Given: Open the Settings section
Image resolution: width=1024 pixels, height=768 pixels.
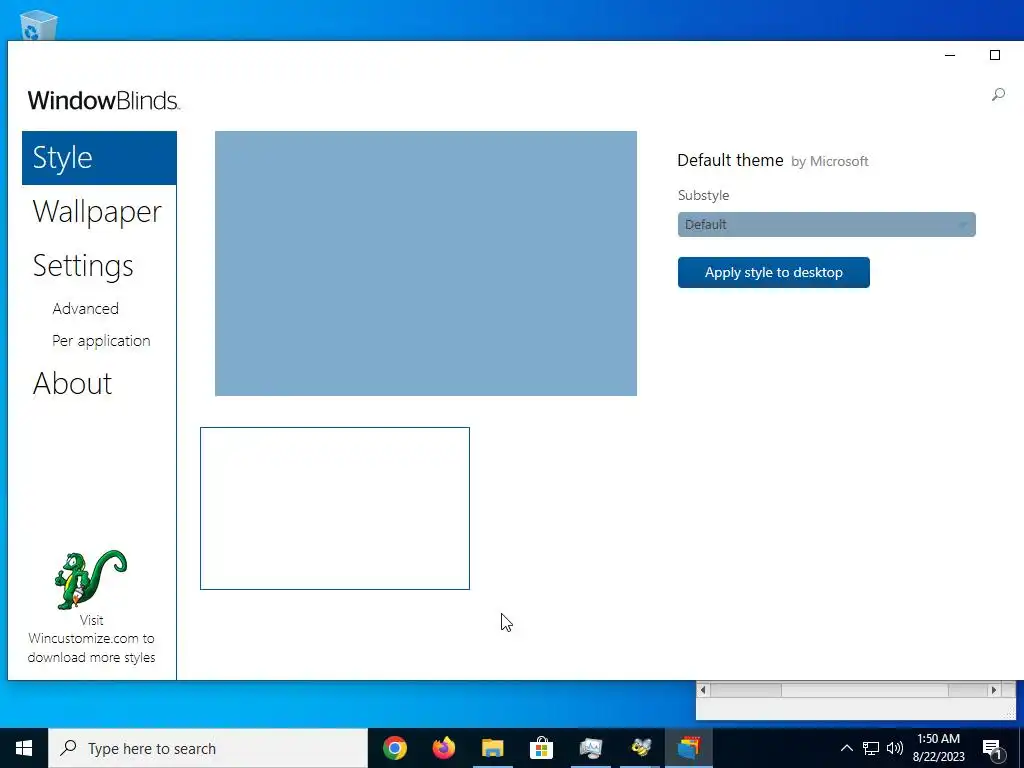Looking at the screenshot, I should [83, 266].
